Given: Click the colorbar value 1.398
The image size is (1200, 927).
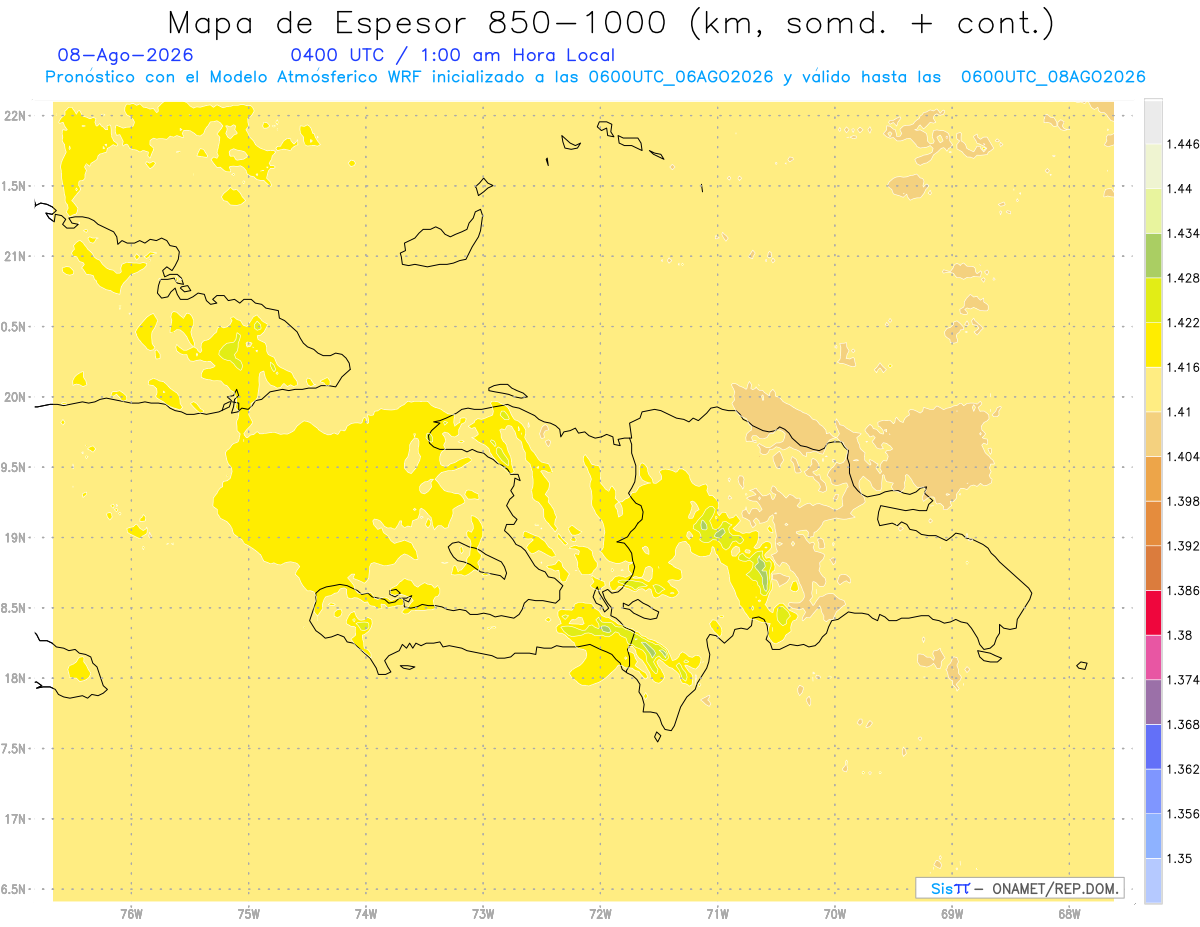Looking at the screenshot, I should pos(1185,501).
